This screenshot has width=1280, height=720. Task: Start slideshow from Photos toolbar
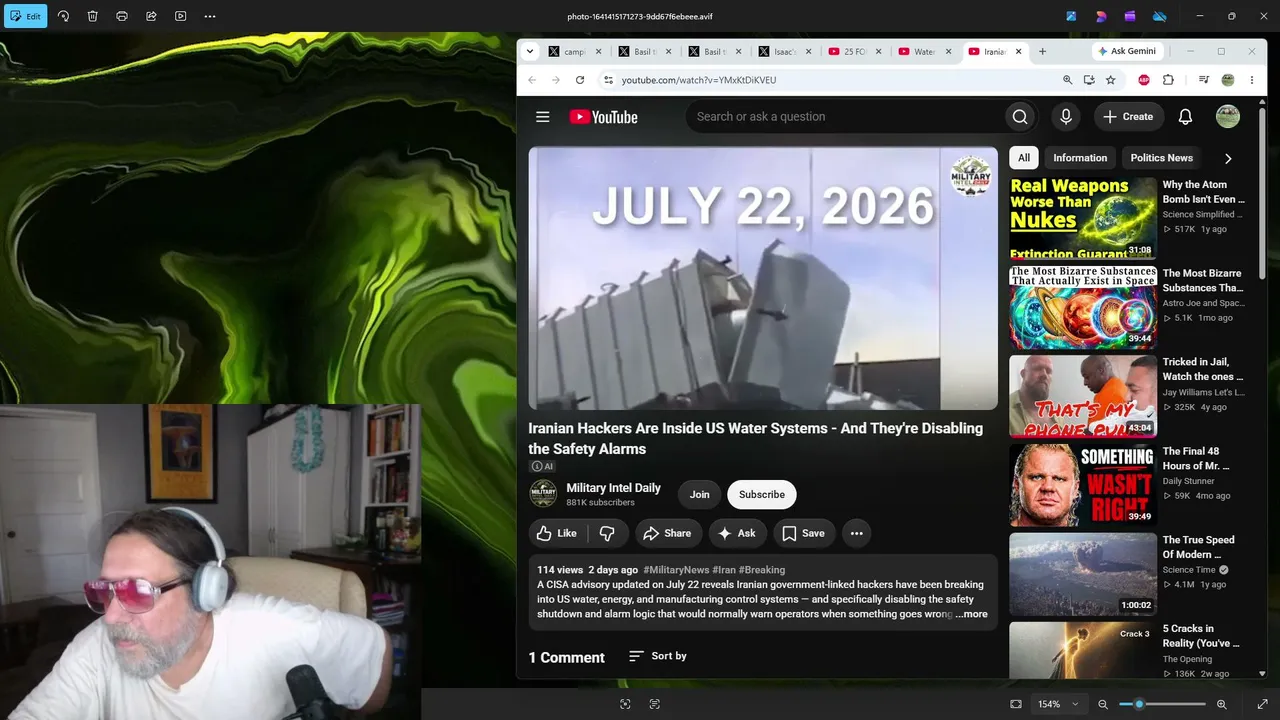click(181, 16)
